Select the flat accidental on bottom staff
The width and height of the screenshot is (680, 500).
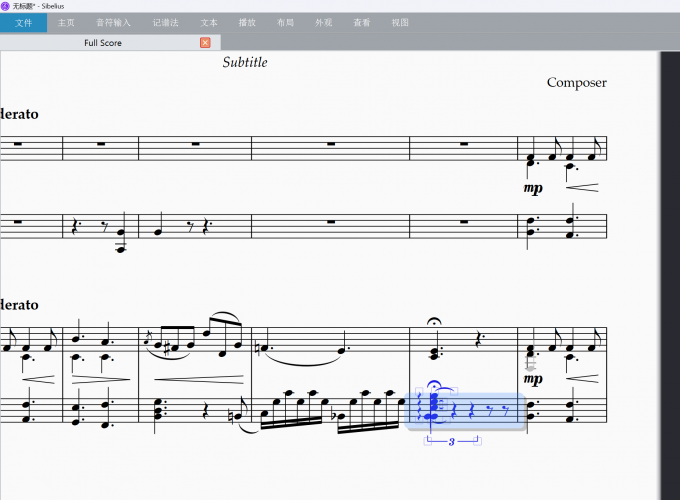point(333,415)
